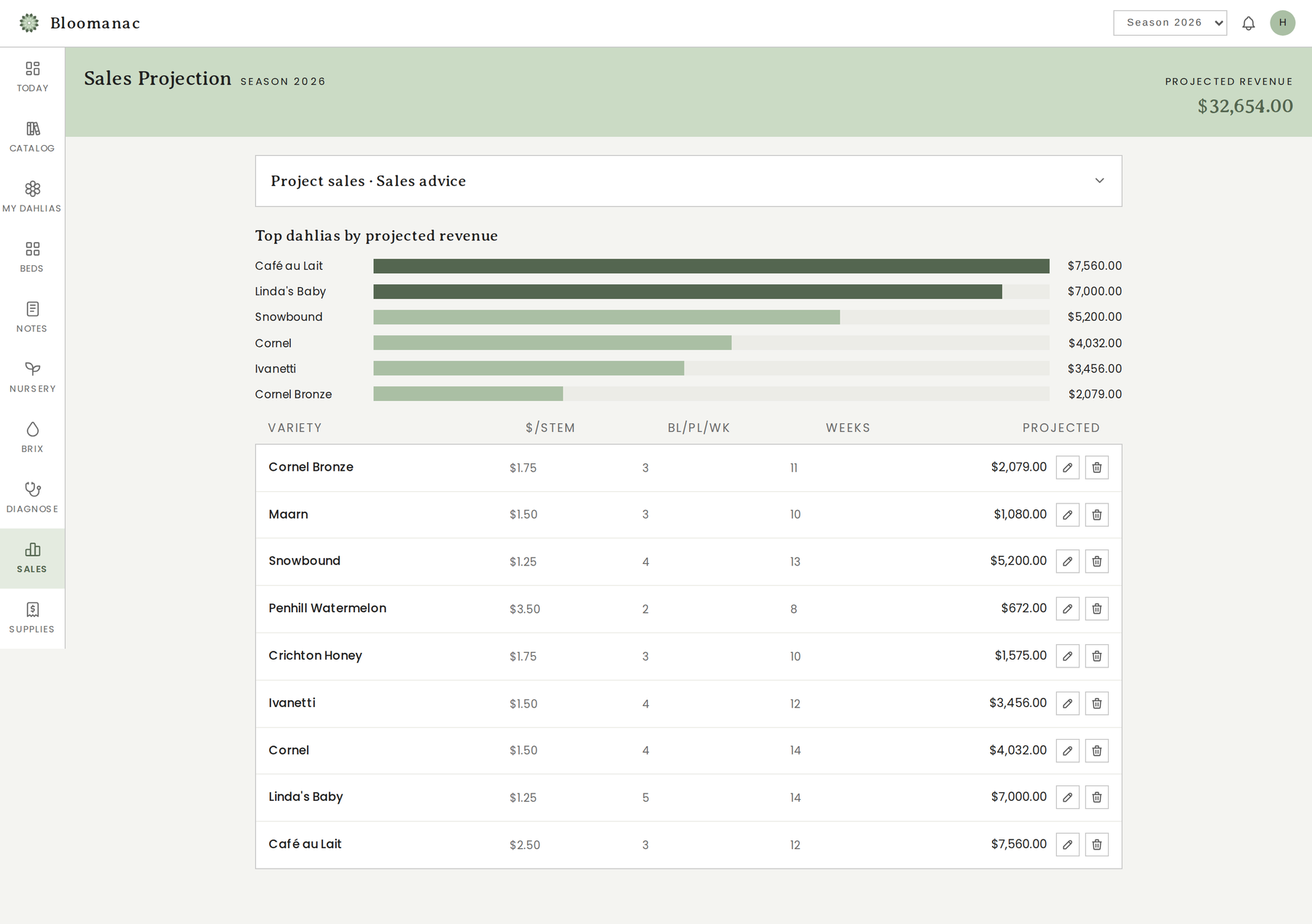Click the Weeks column header
The height and width of the screenshot is (924, 1312).
[848, 428]
